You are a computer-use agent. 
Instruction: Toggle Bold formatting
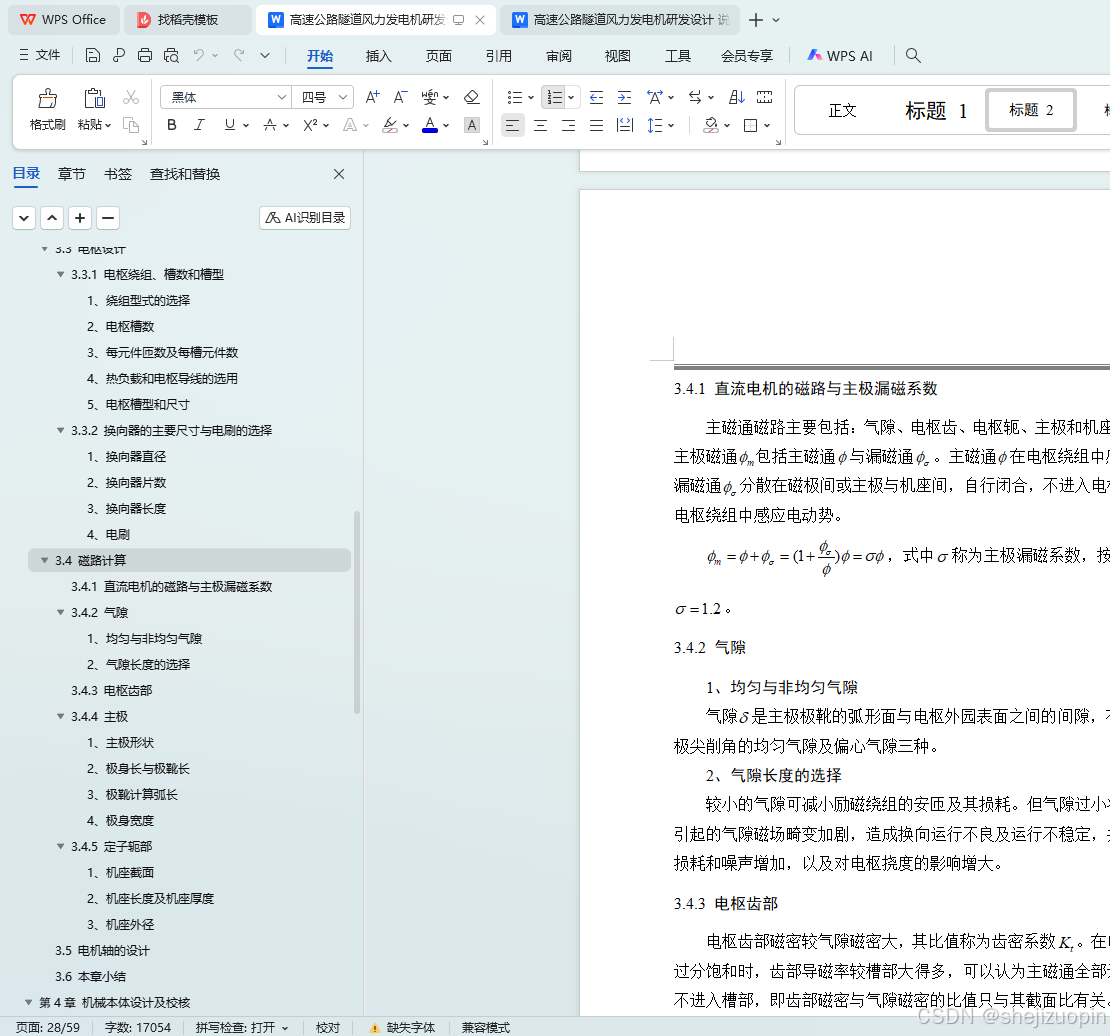click(171, 125)
